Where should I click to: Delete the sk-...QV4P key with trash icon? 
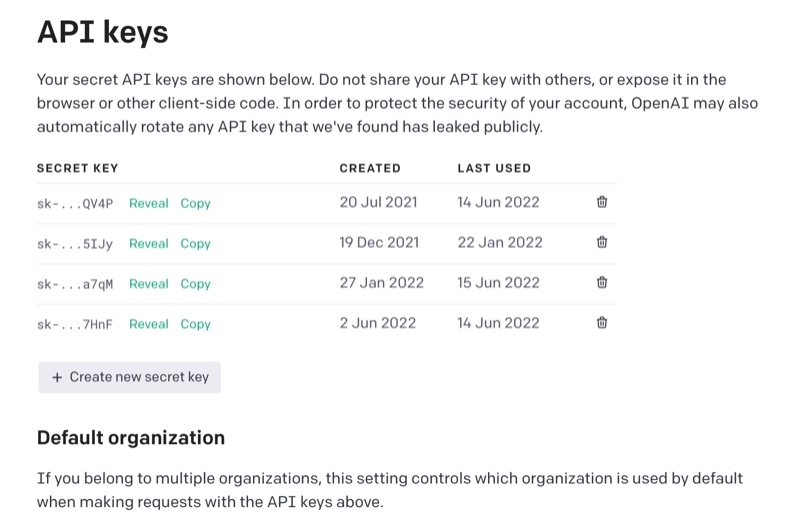[x=602, y=202]
